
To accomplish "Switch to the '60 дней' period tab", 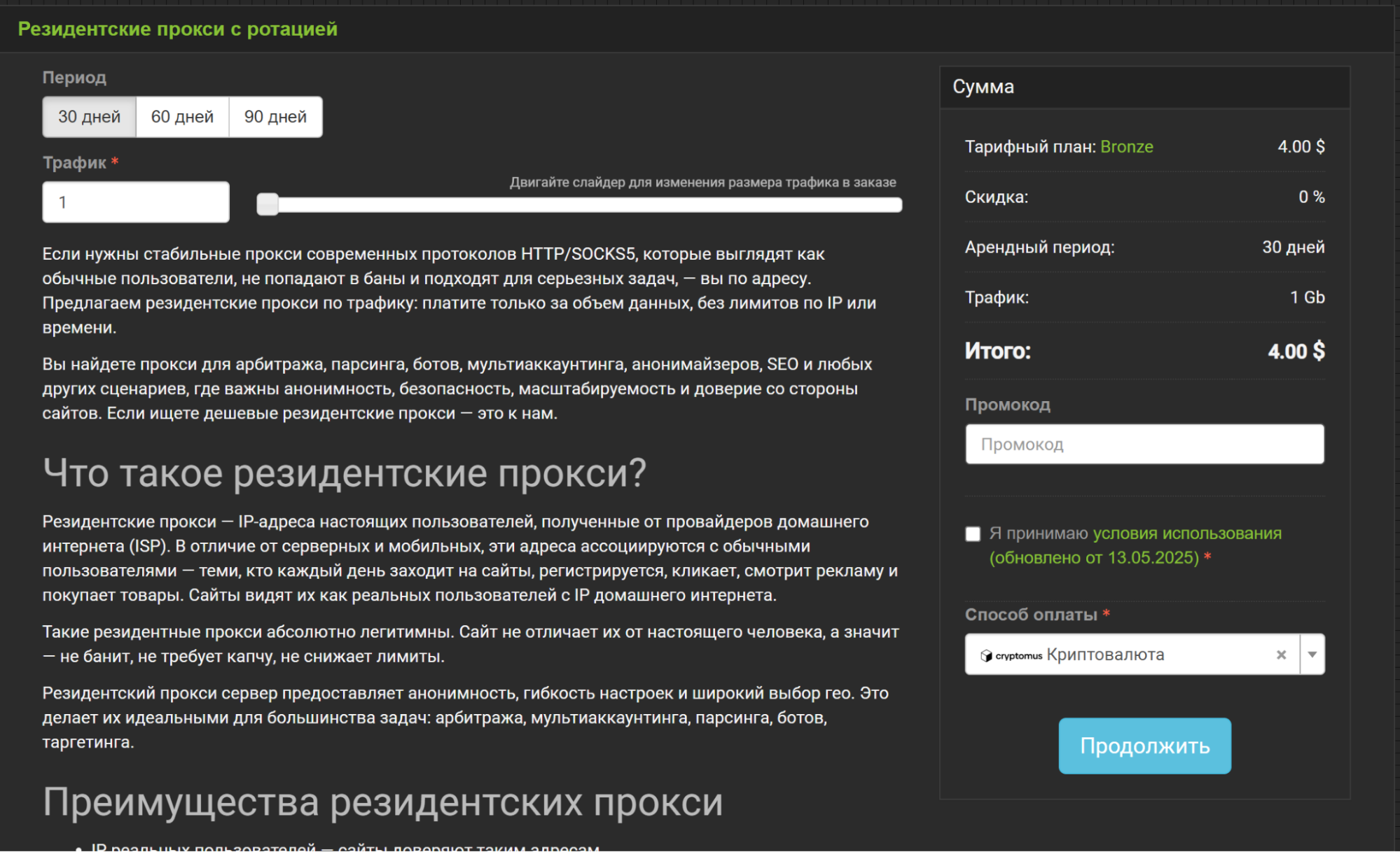I will click(183, 116).
